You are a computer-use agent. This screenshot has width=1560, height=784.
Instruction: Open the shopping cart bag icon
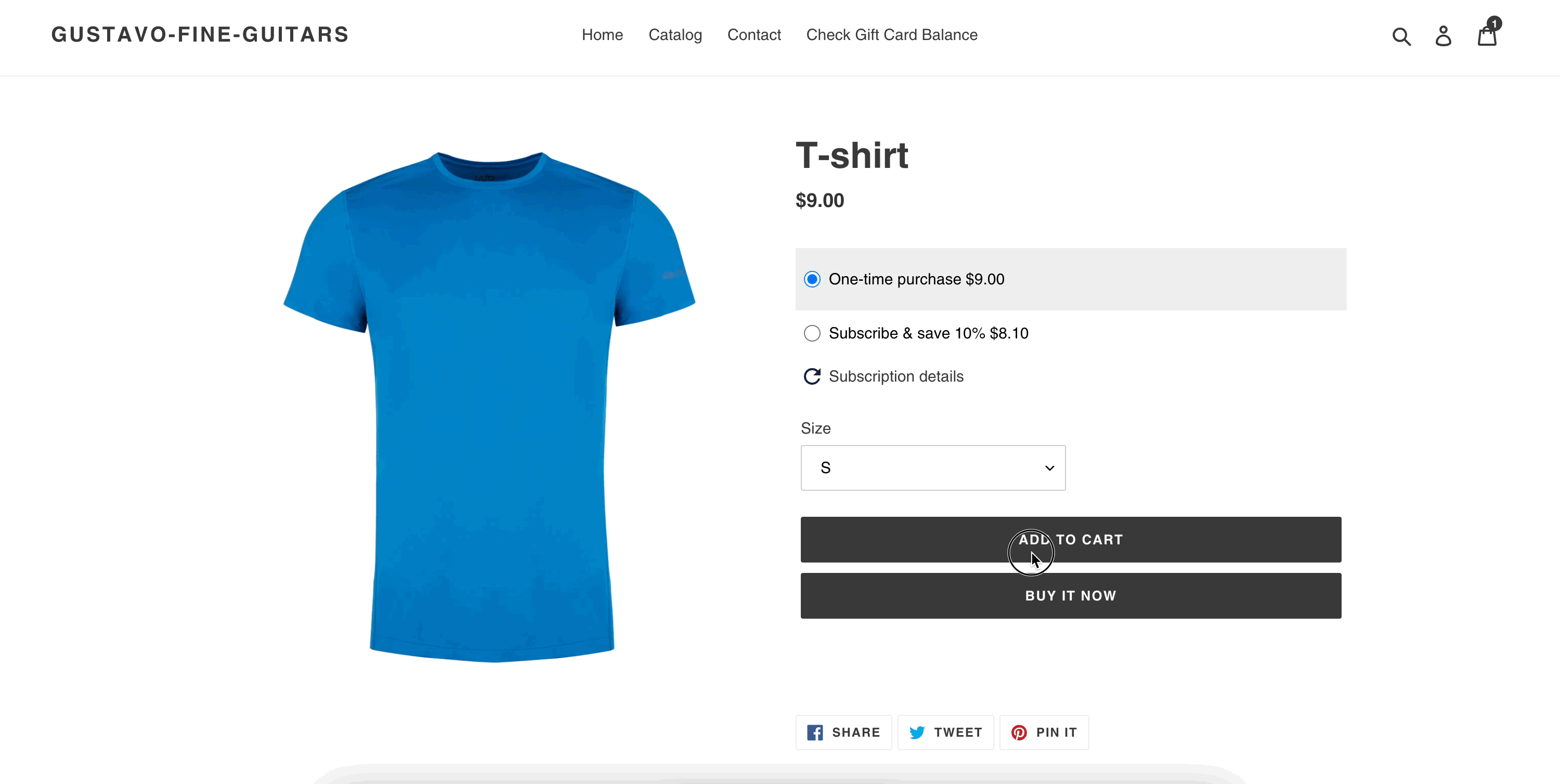(1486, 37)
